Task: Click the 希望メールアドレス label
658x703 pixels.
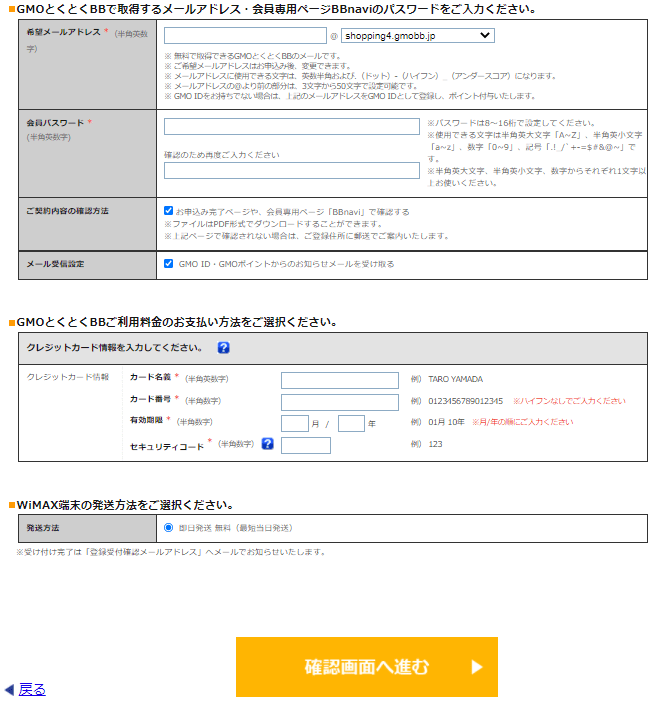Action: pos(63,32)
